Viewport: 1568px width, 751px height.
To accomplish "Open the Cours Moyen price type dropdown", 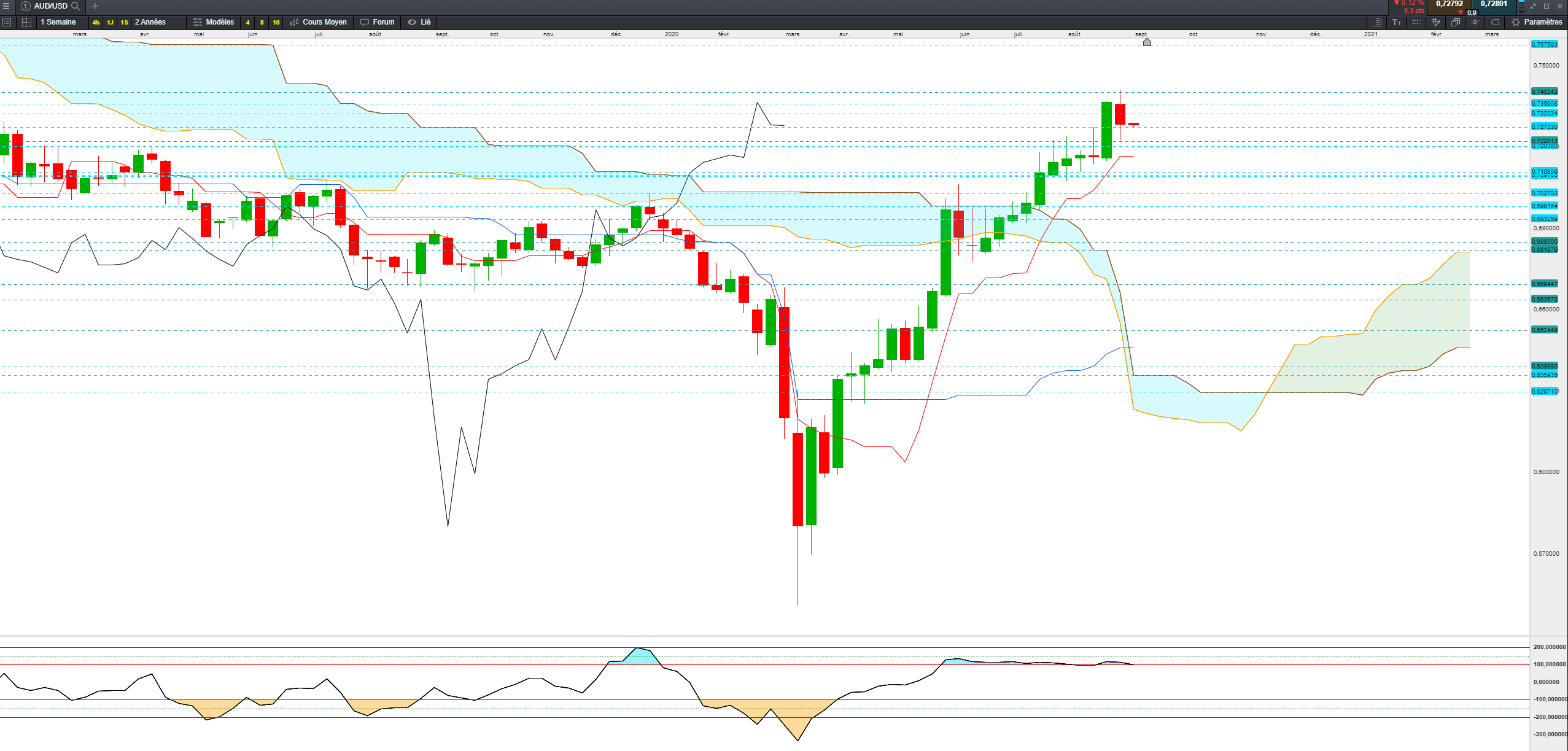I will point(318,22).
